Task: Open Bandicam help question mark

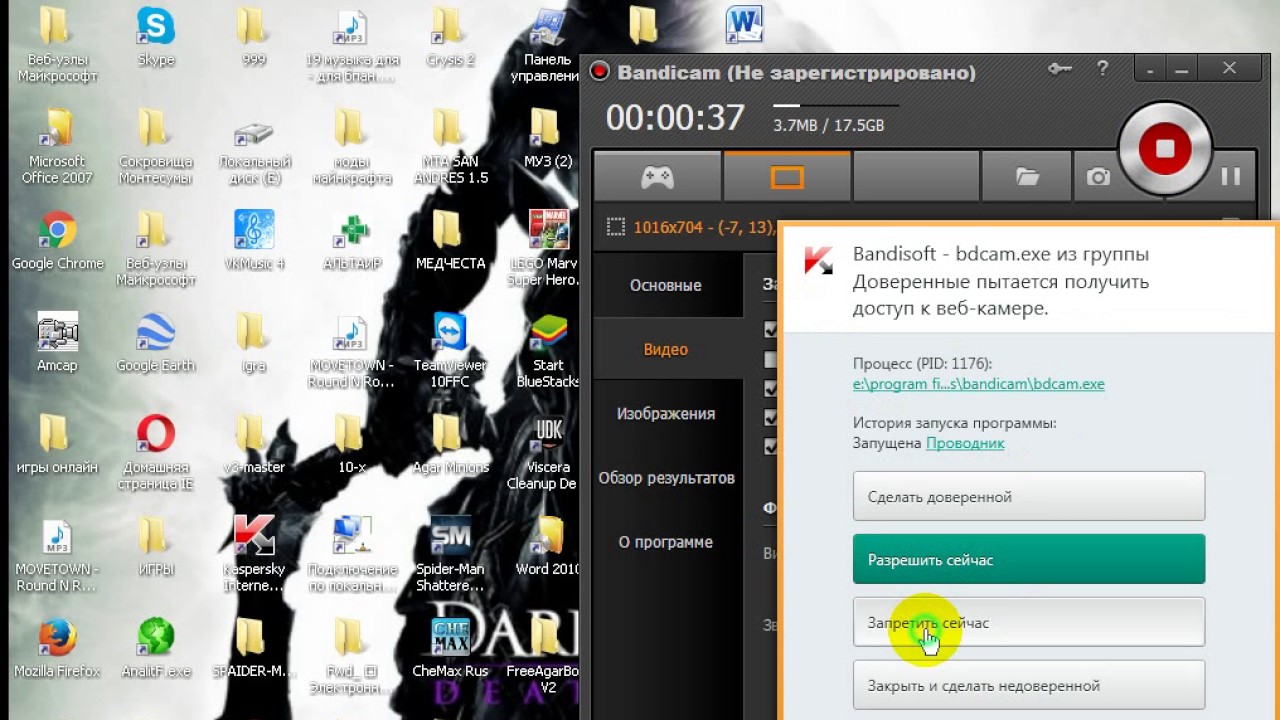Action: 1102,69
